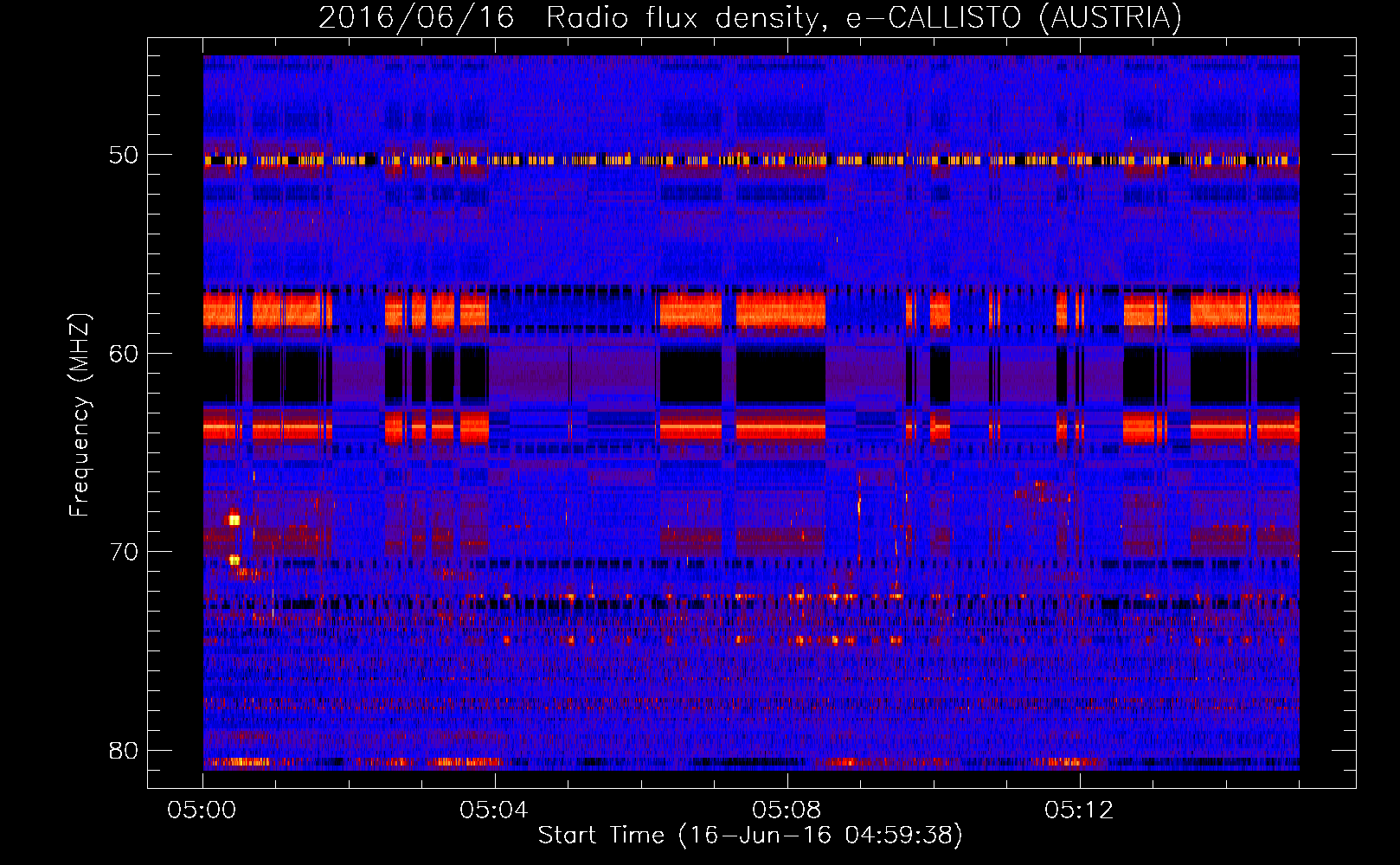Click the "Frequency (MHZ)" axis label

[x=80, y=414]
